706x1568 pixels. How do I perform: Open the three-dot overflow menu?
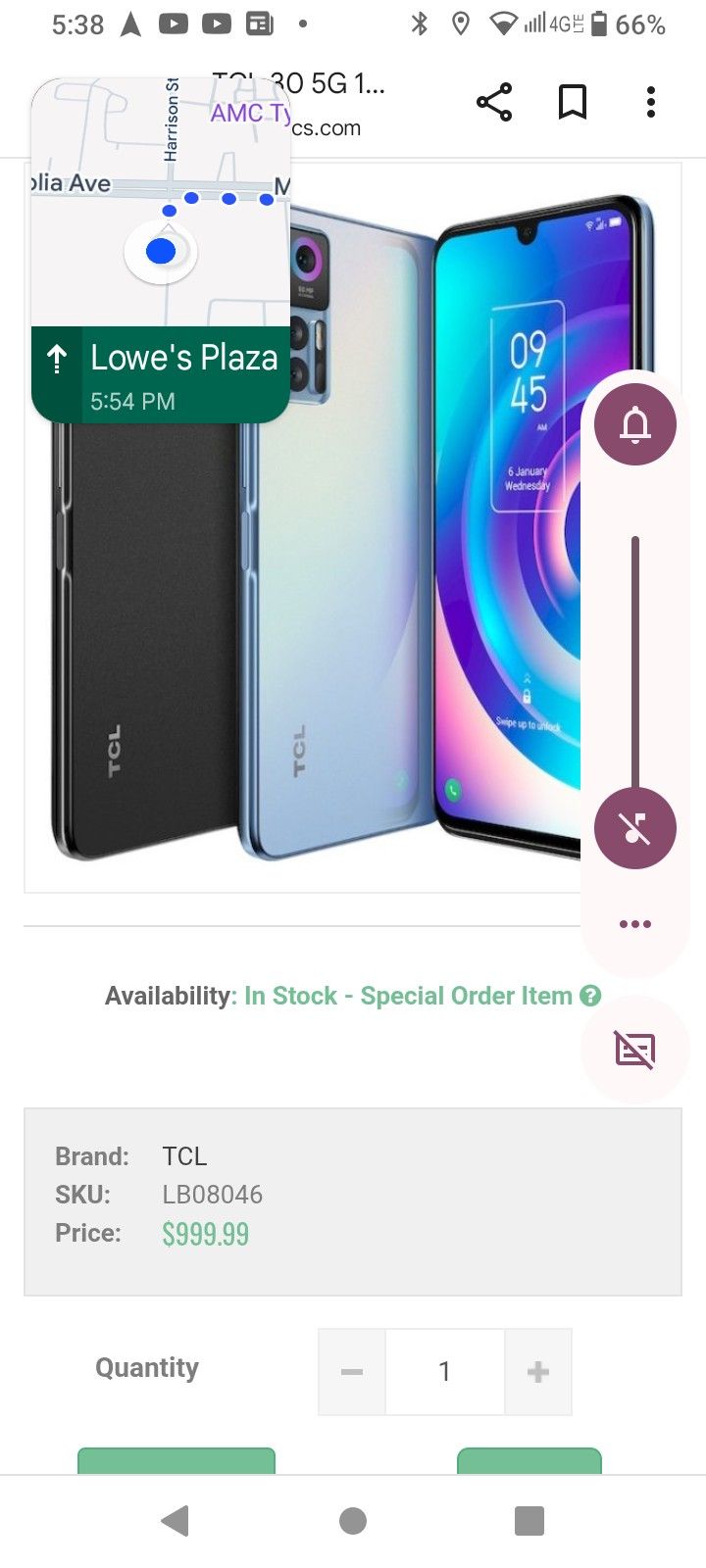pyautogui.click(x=651, y=102)
